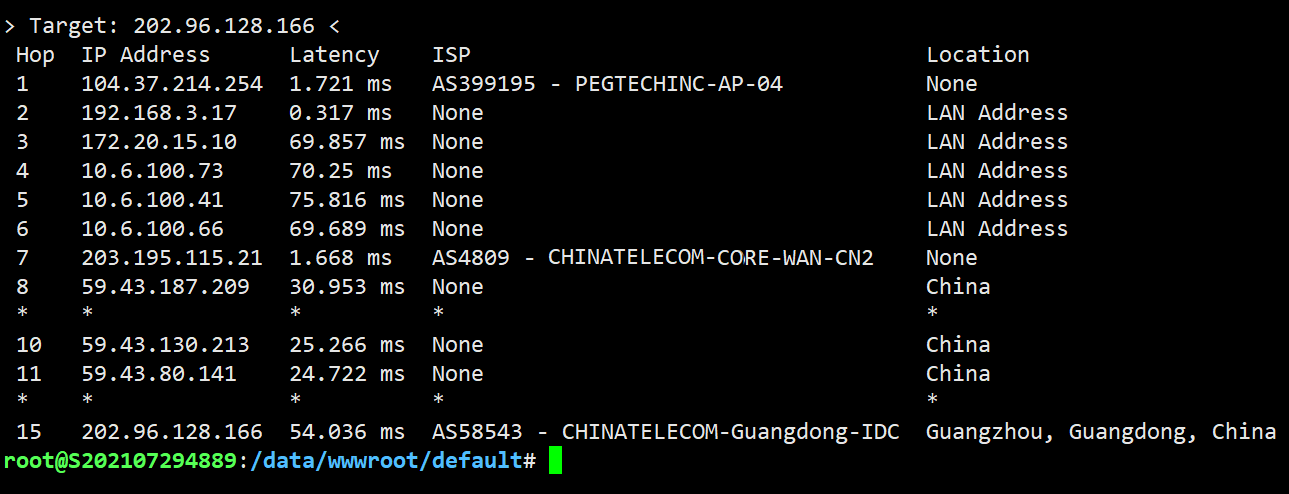Image resolution: width=1289 pixels, height=494 pixels.
Task: Click the IP Address column header
Action: 146,55
